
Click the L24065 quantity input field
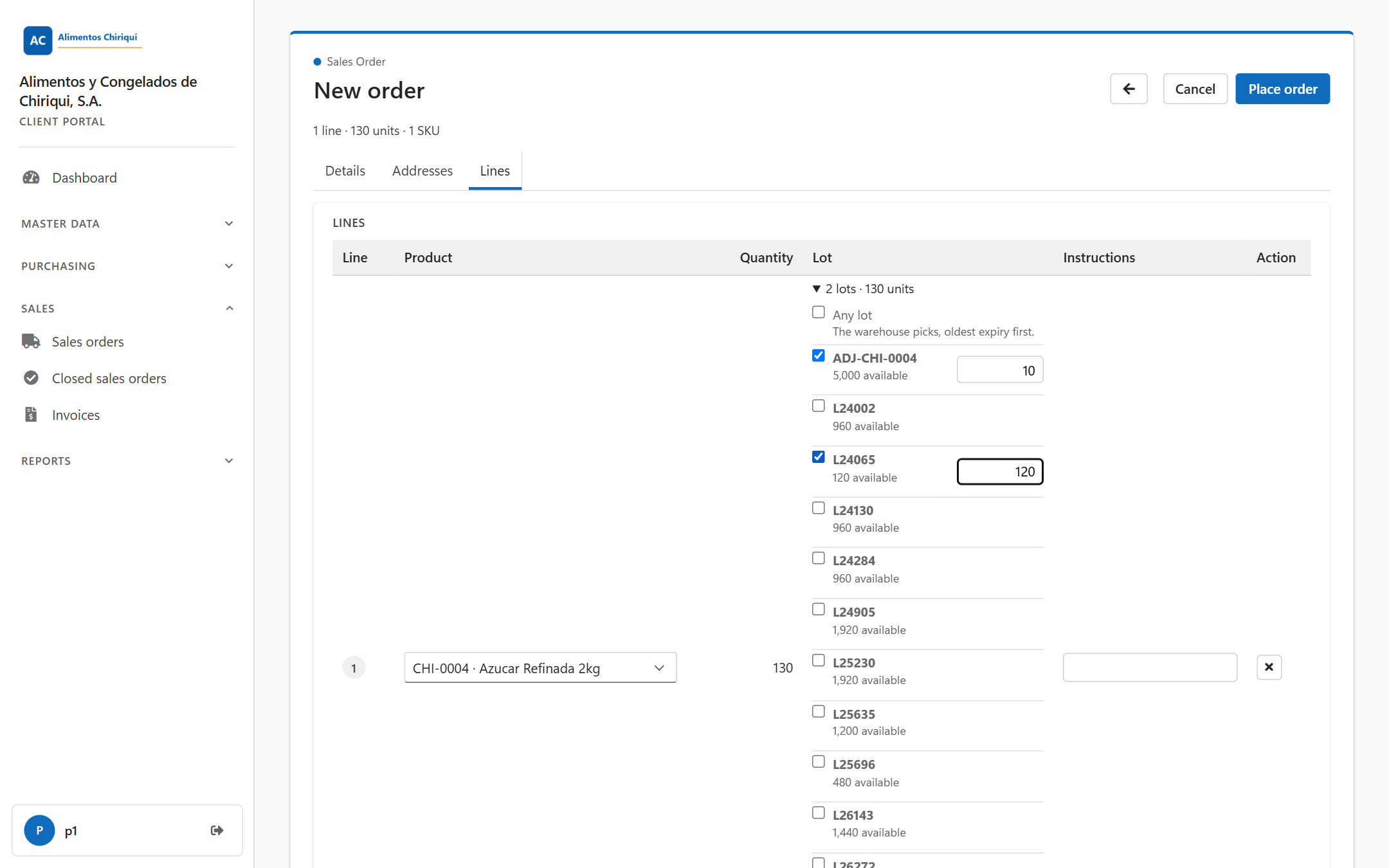(x=1000, y=472)
